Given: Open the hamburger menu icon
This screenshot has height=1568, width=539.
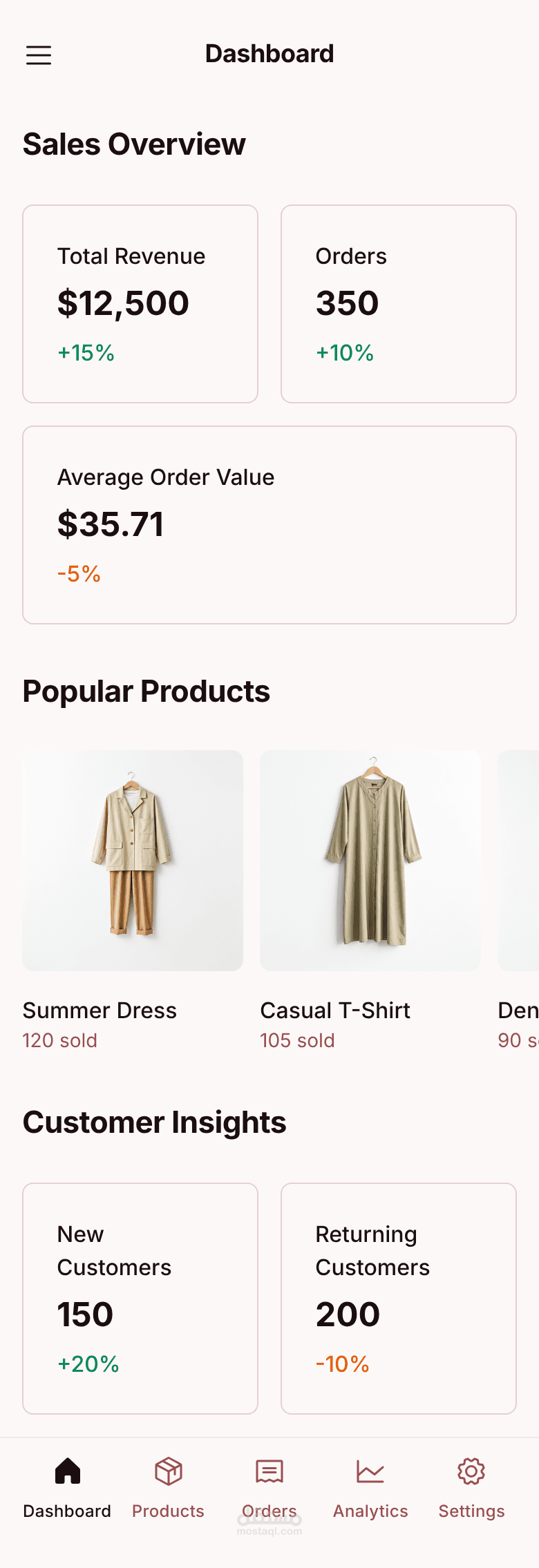Looking at the screenshot, I should coord(39,55).
